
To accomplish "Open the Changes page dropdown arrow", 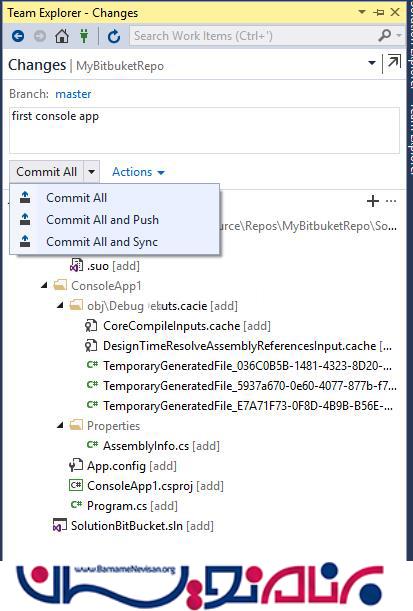I will 372,63.
